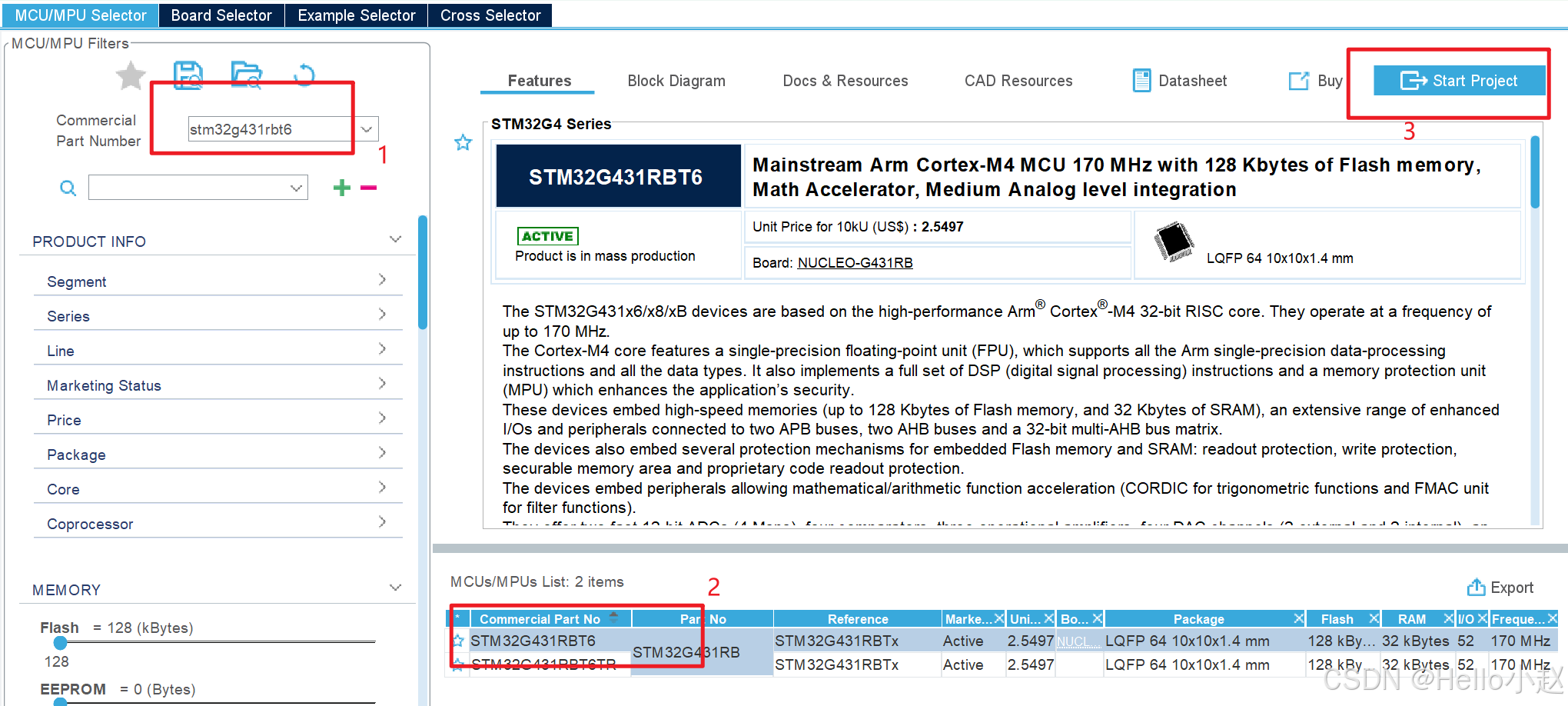Click the Flash memory slider handle
Screen dimensions: 1568x706
61,642
